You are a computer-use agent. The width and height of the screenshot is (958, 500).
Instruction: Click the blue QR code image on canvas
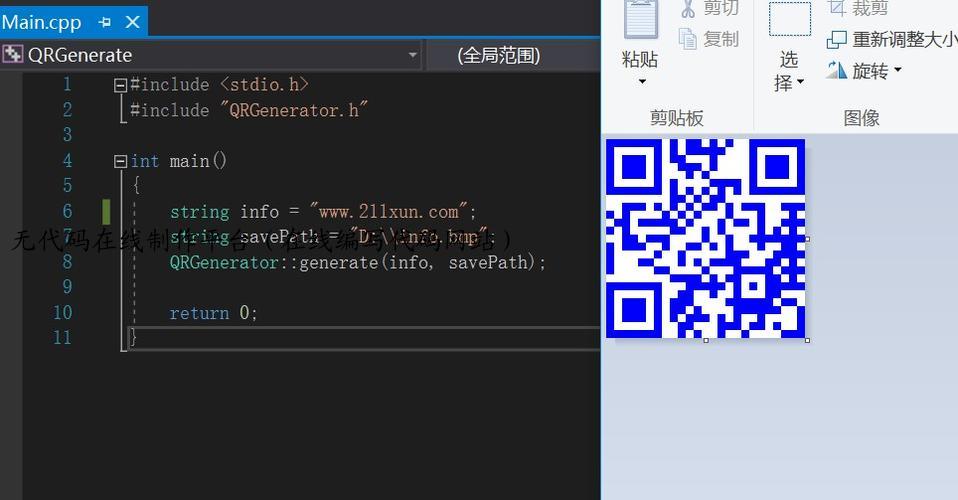click(705, 238)
